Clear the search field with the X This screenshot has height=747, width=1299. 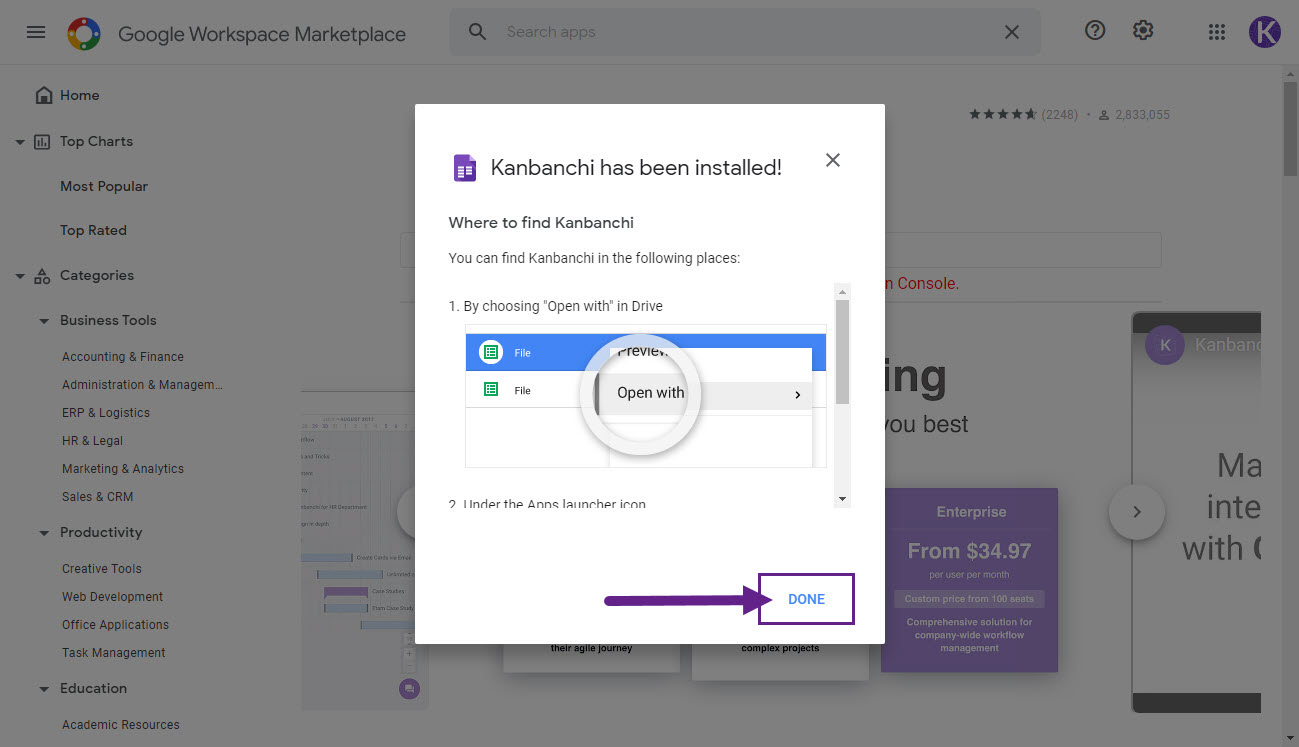click(1012, 32)
